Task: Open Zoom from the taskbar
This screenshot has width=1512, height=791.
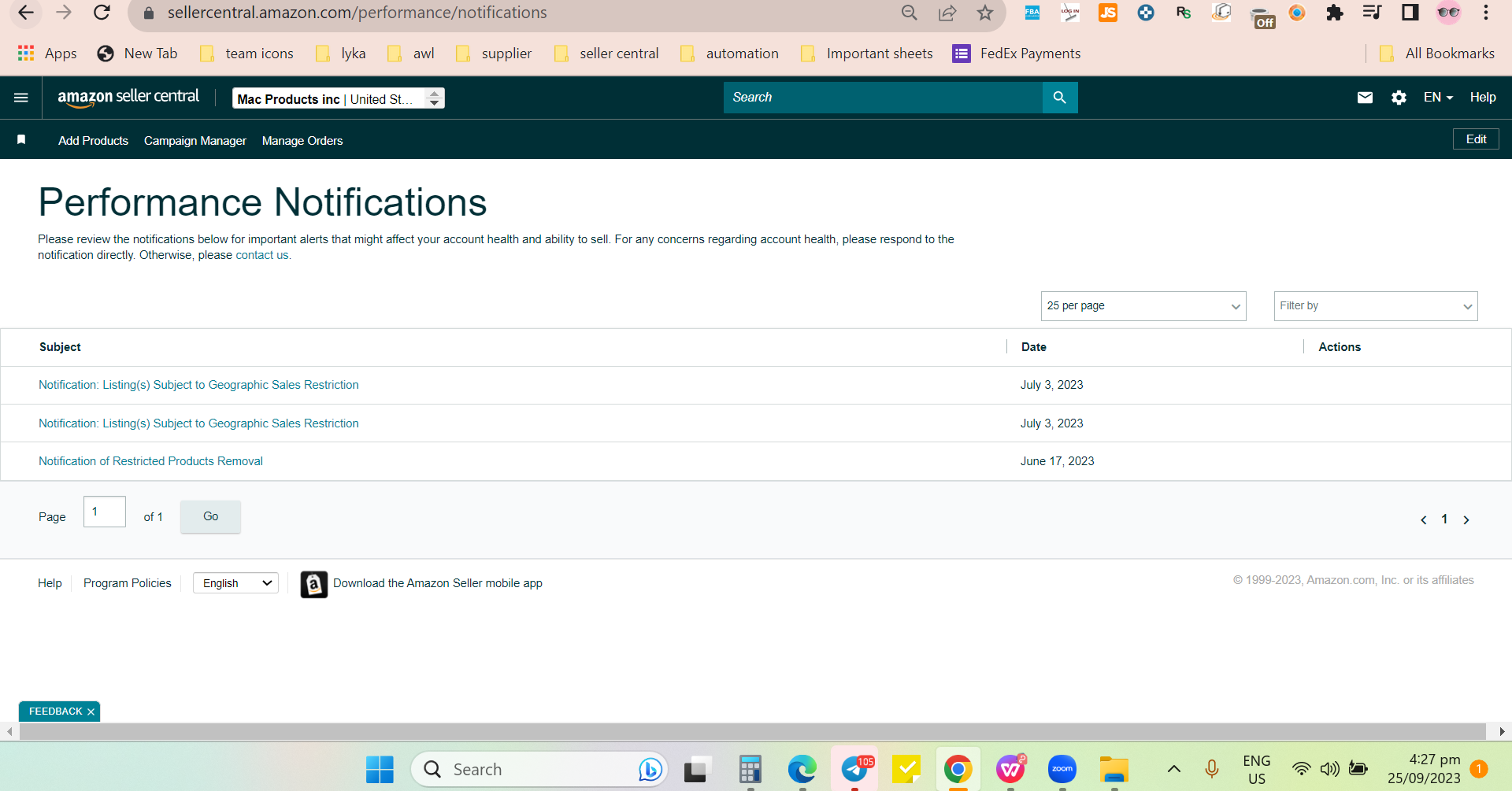Action: pos(1062,770)
